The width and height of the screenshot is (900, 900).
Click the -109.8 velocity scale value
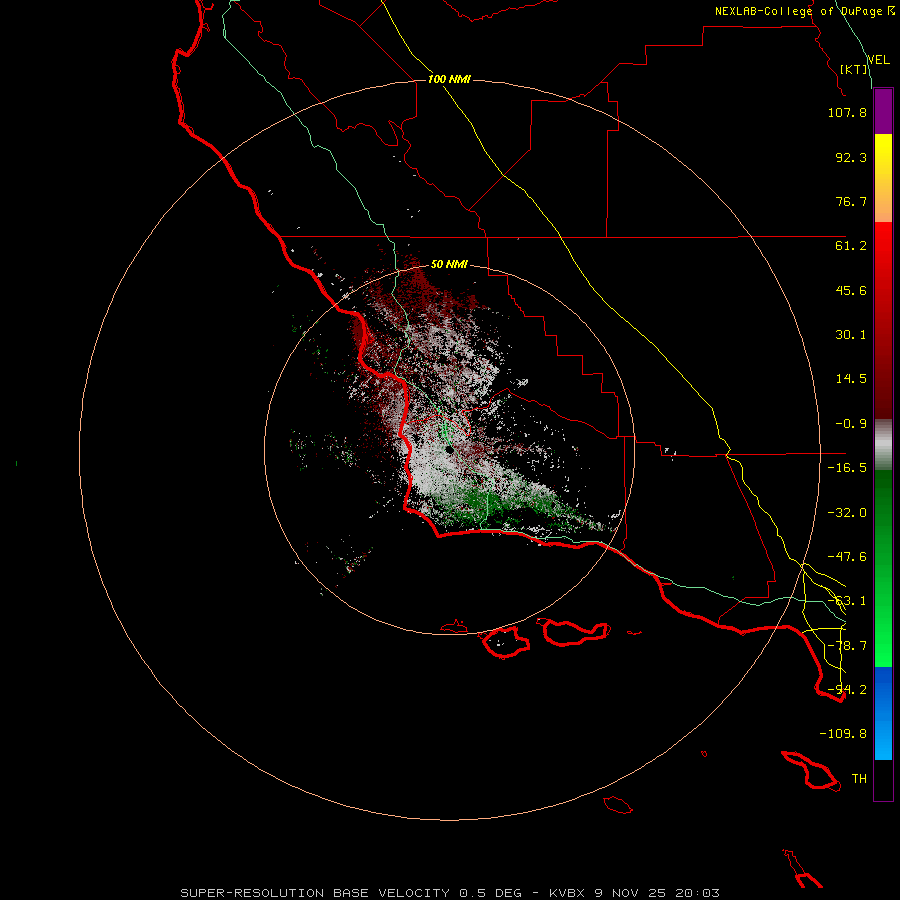point(843,734)
